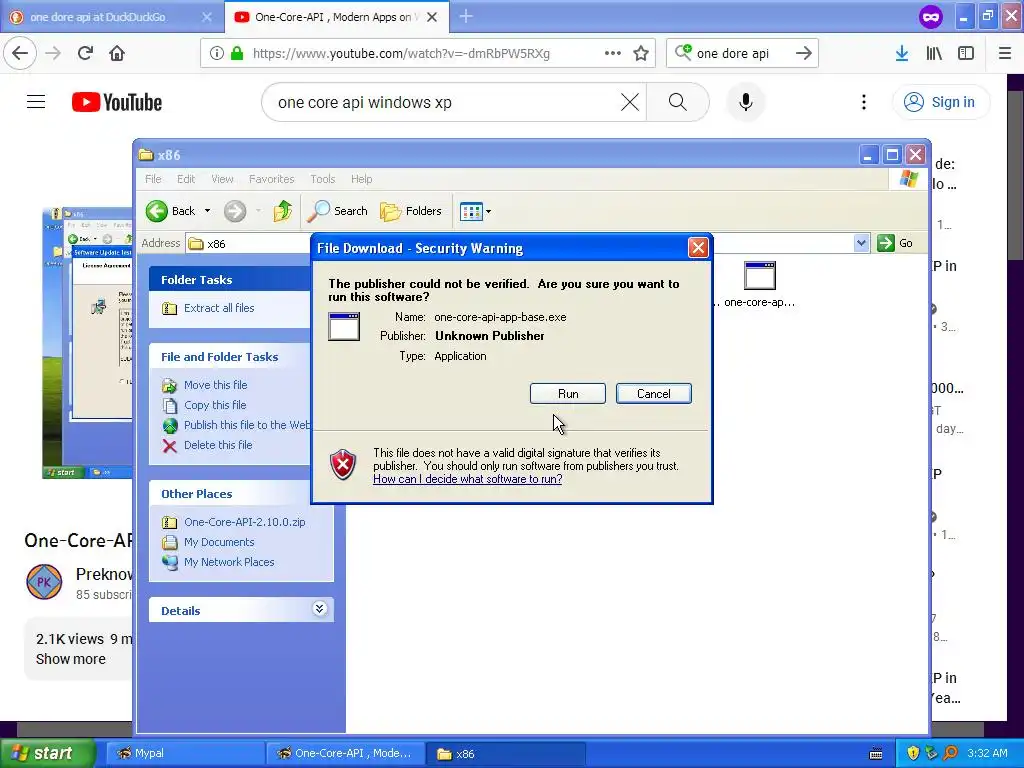Click the YouTube search magnifier button
This screenshot has width=1024, height=768.
pyautogui.click(x=678, y=102)
